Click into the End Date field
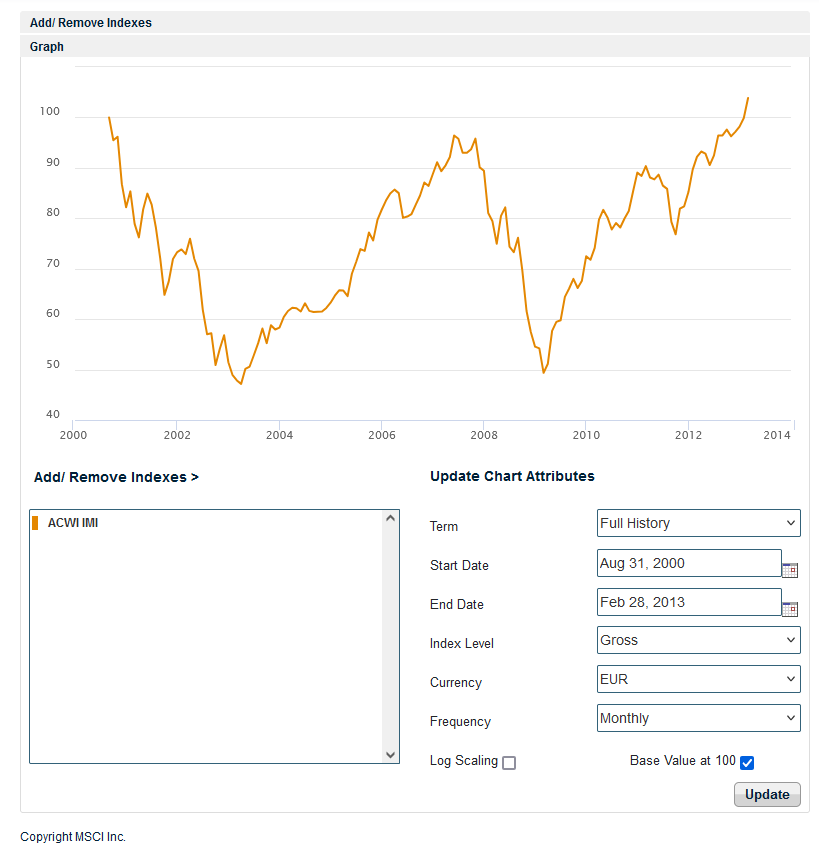Viewport: 819px width, 852px height. (688, 602)
